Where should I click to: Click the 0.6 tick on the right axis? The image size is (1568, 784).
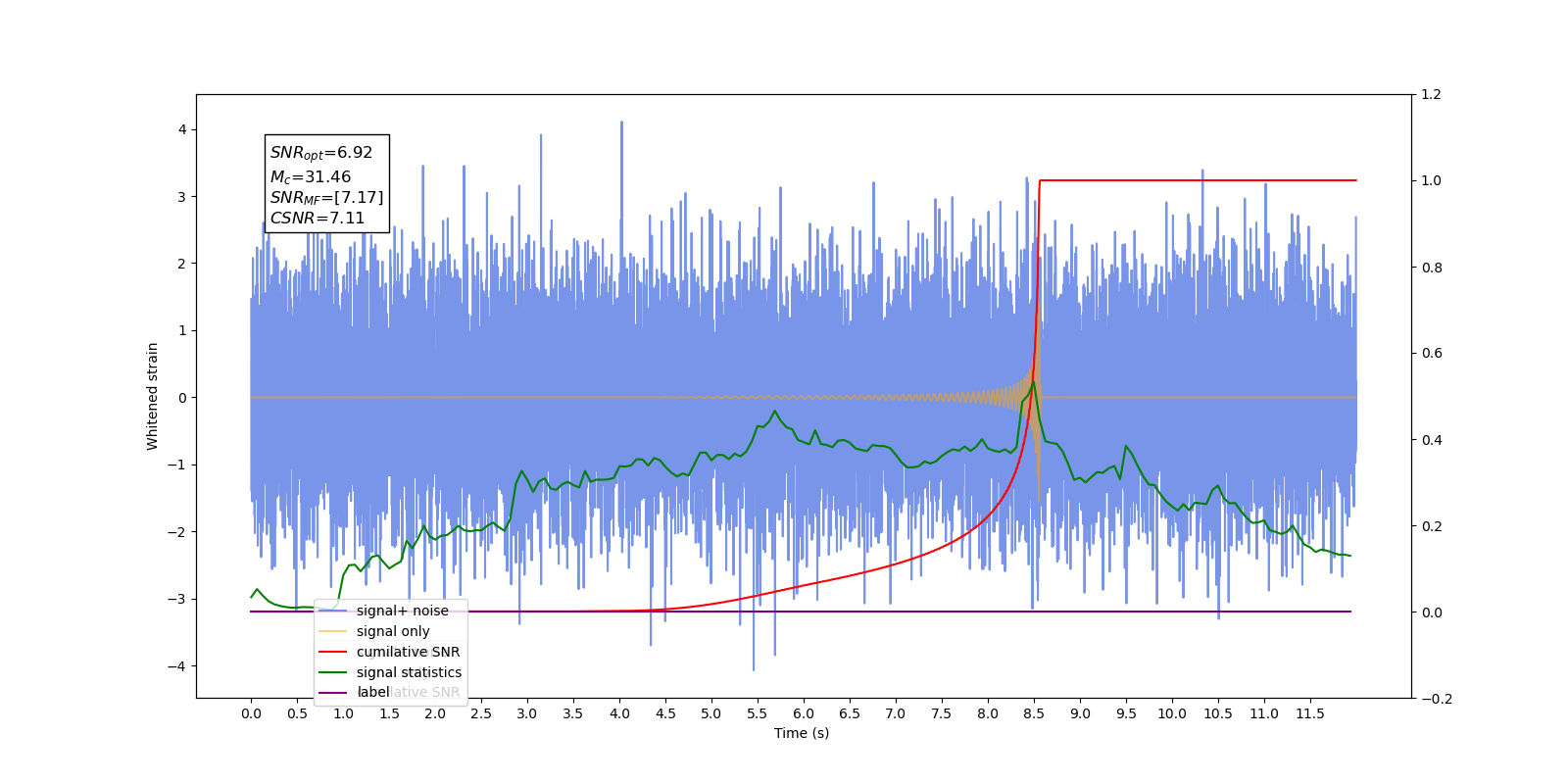tap(1431, 354)
